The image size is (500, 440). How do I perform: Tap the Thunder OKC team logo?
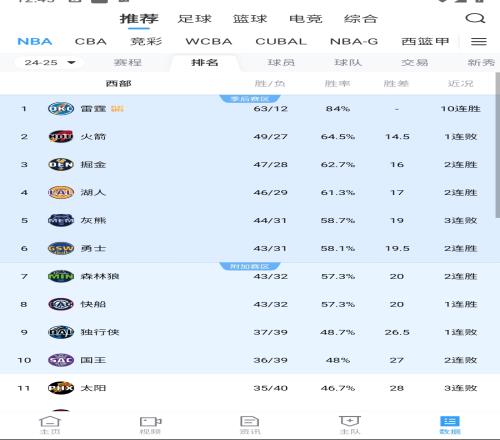(61, 109)
